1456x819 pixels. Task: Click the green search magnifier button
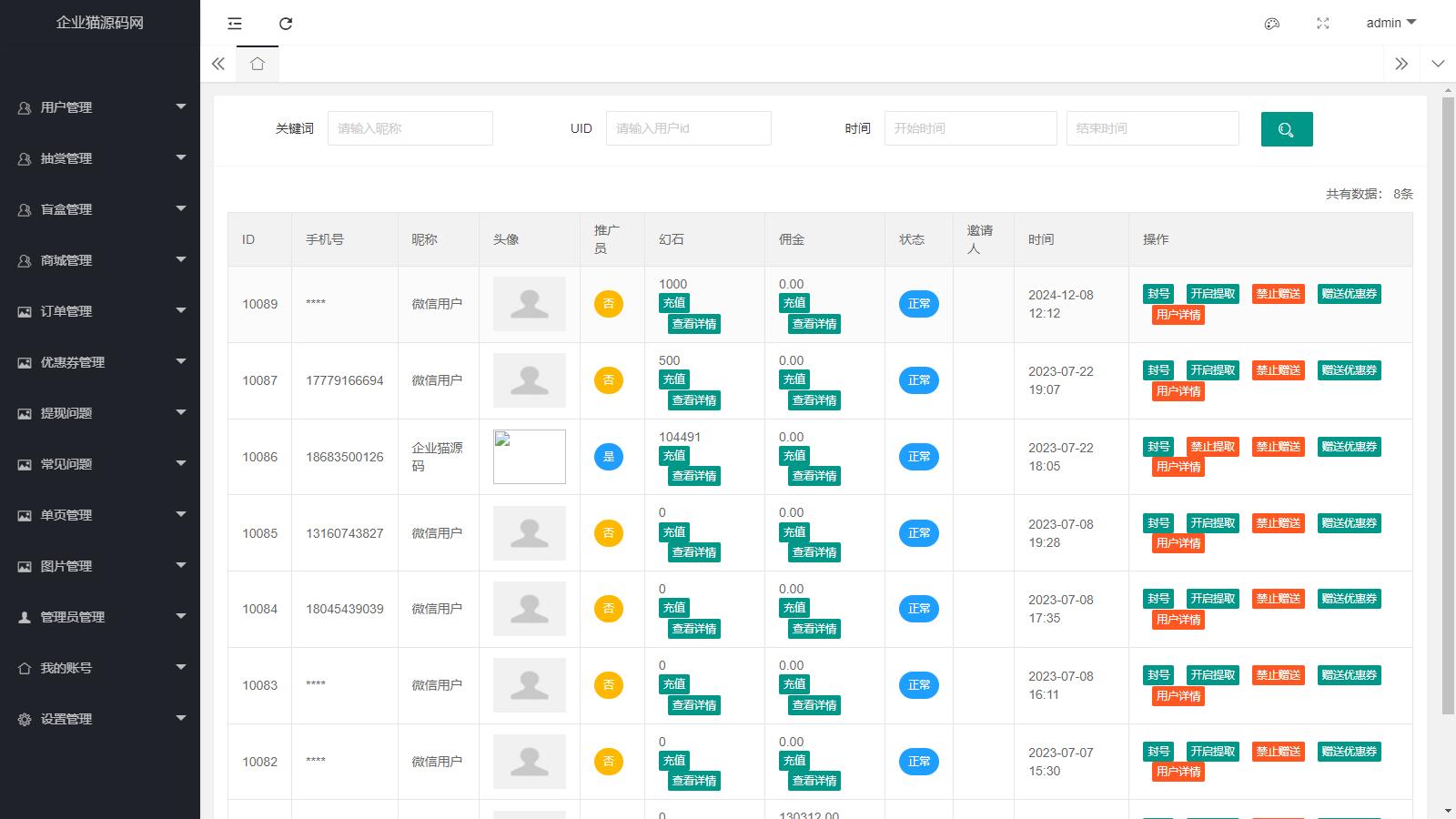tap(1286, 129)
